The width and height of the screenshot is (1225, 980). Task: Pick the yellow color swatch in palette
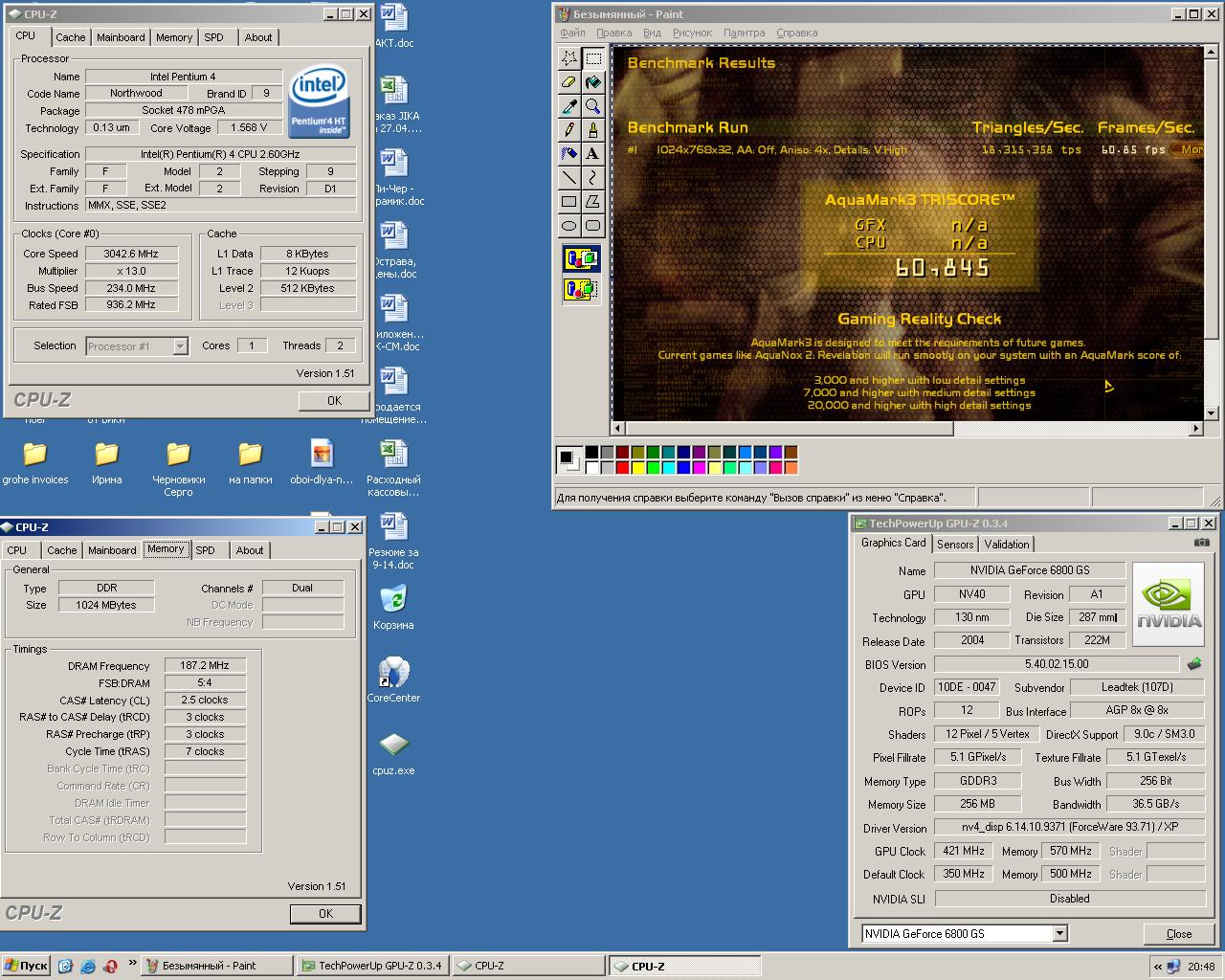pos(638,468)
